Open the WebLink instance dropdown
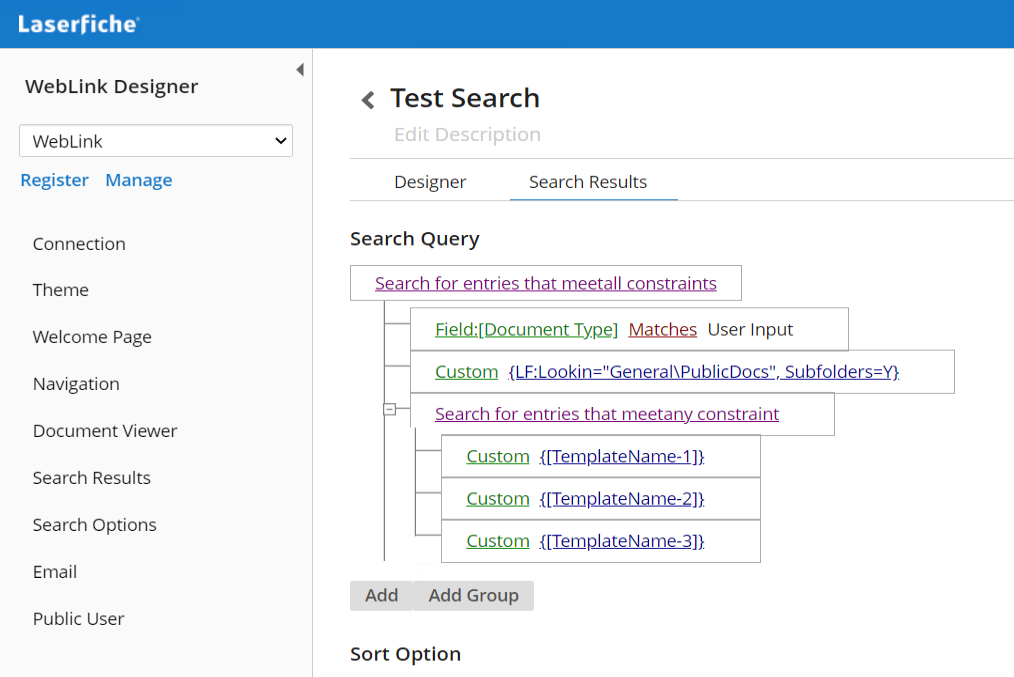The width and height of the screenshot is (1014, 677). [156, 141]
